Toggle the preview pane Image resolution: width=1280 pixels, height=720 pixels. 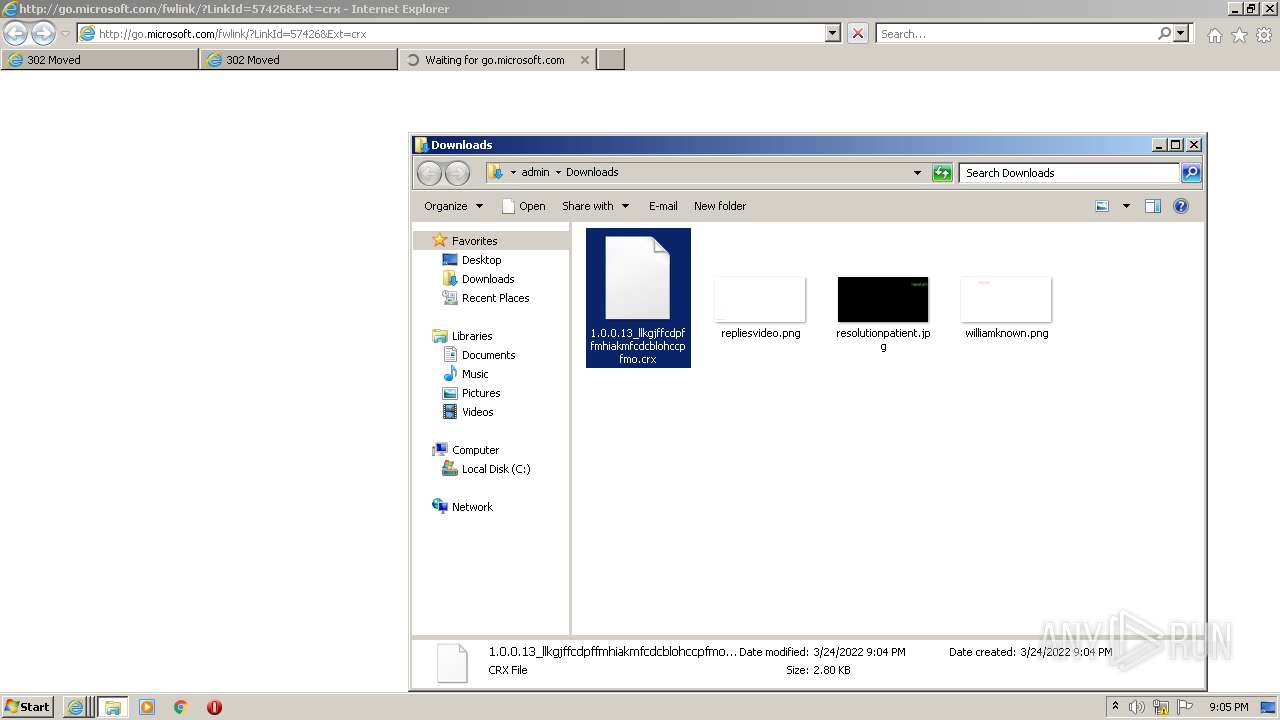pyautogui.click(x=1152, y=206)
